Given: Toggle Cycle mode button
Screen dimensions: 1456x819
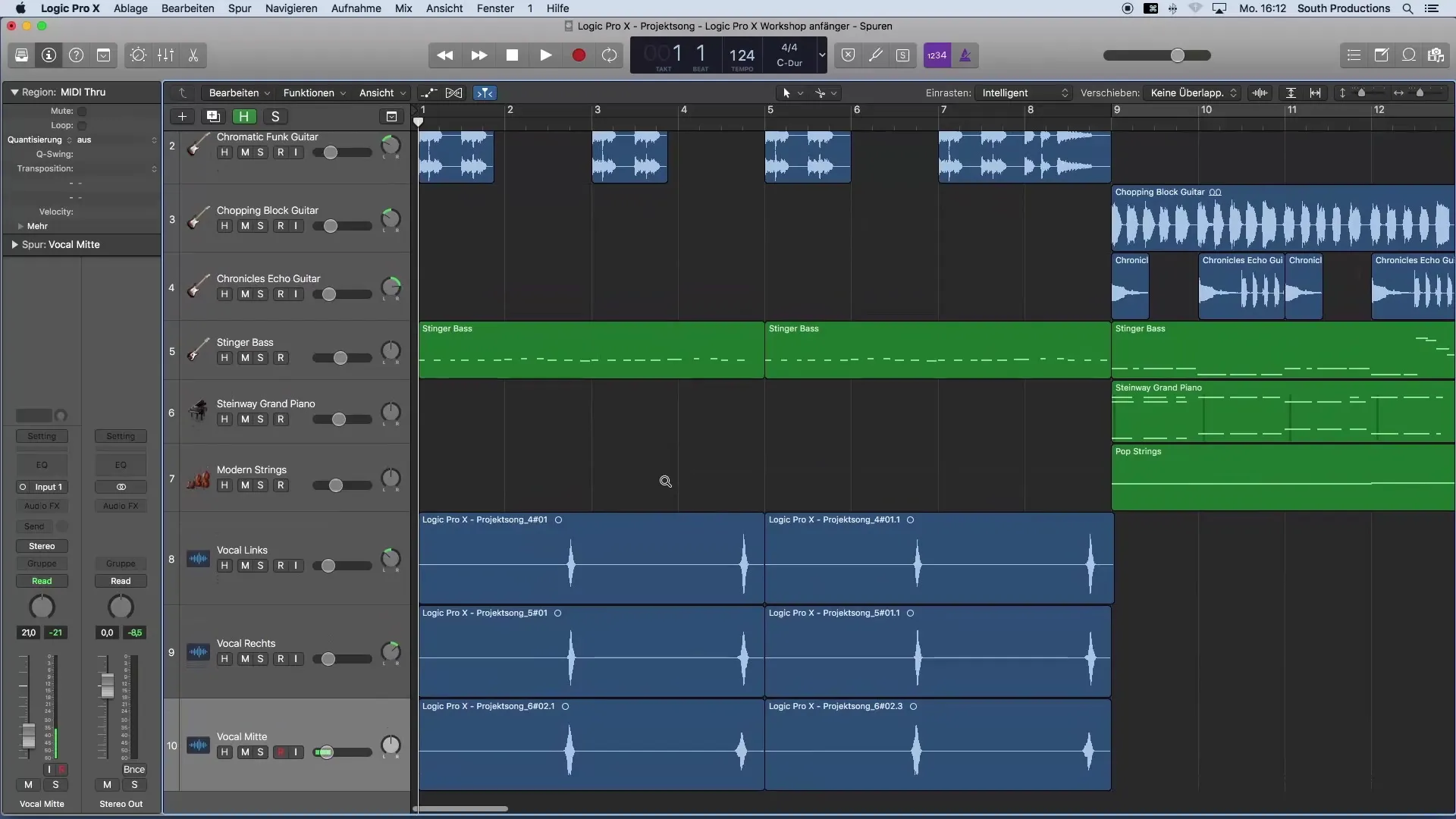Looking at the screenshot, I should (x=610, y=55).
